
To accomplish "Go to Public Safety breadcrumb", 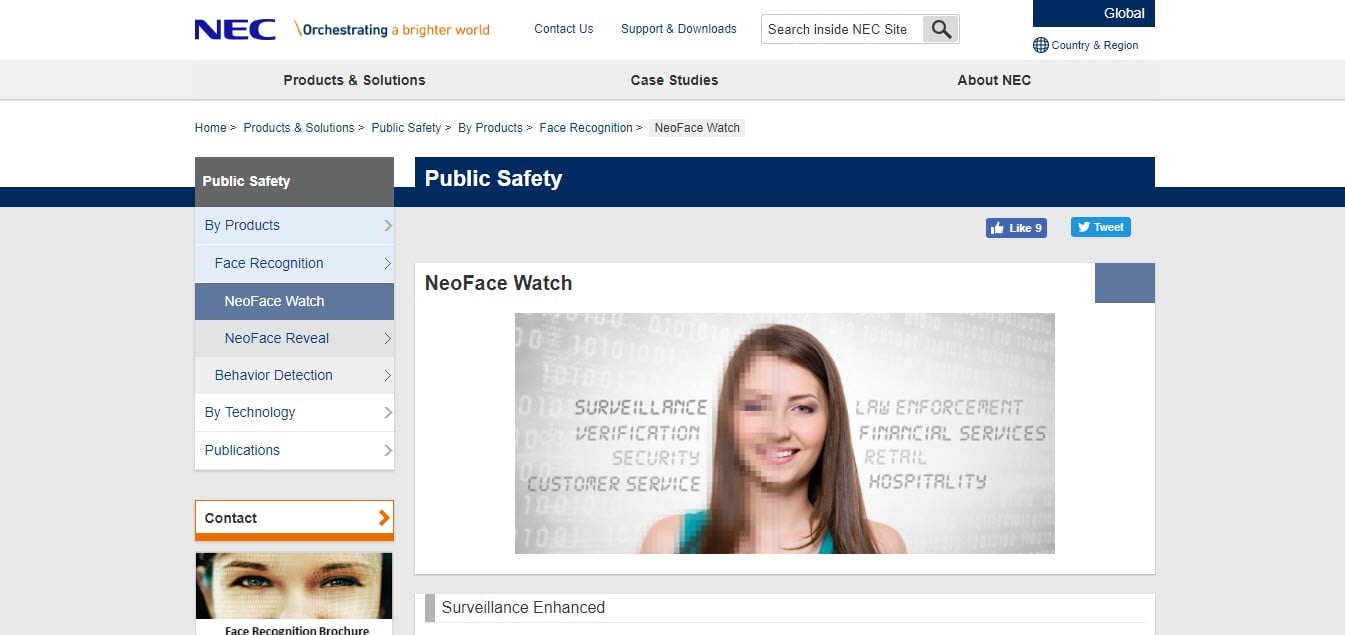I will click(x=406, y=128).
